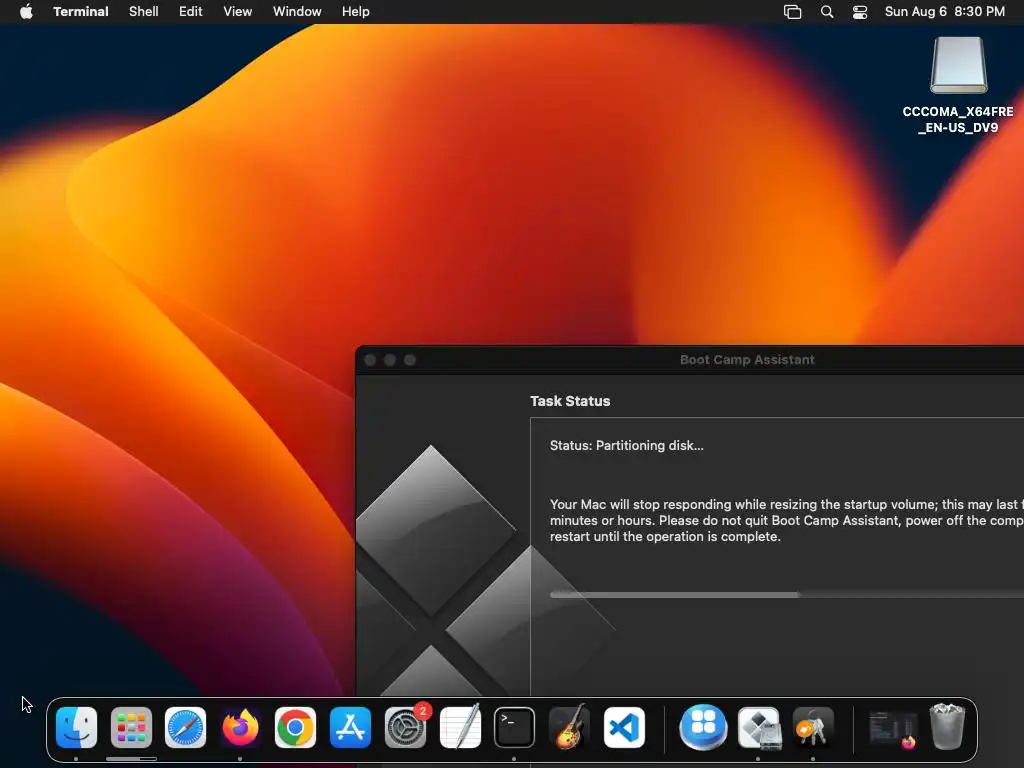Launch Firefox from the Dock

pos(240,727)
